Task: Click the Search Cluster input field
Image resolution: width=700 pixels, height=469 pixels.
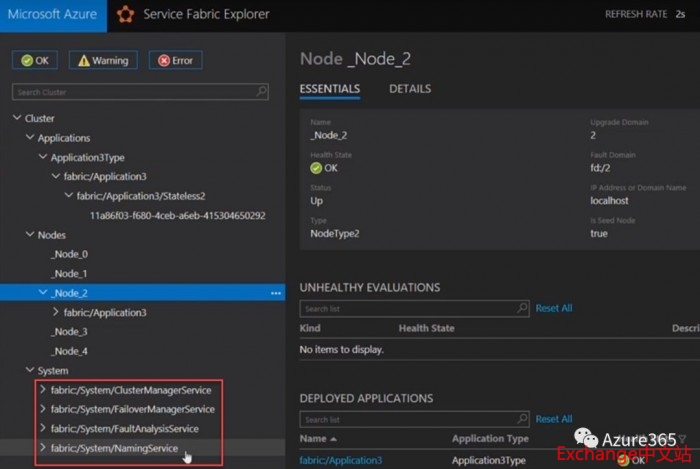Action: 130,92
